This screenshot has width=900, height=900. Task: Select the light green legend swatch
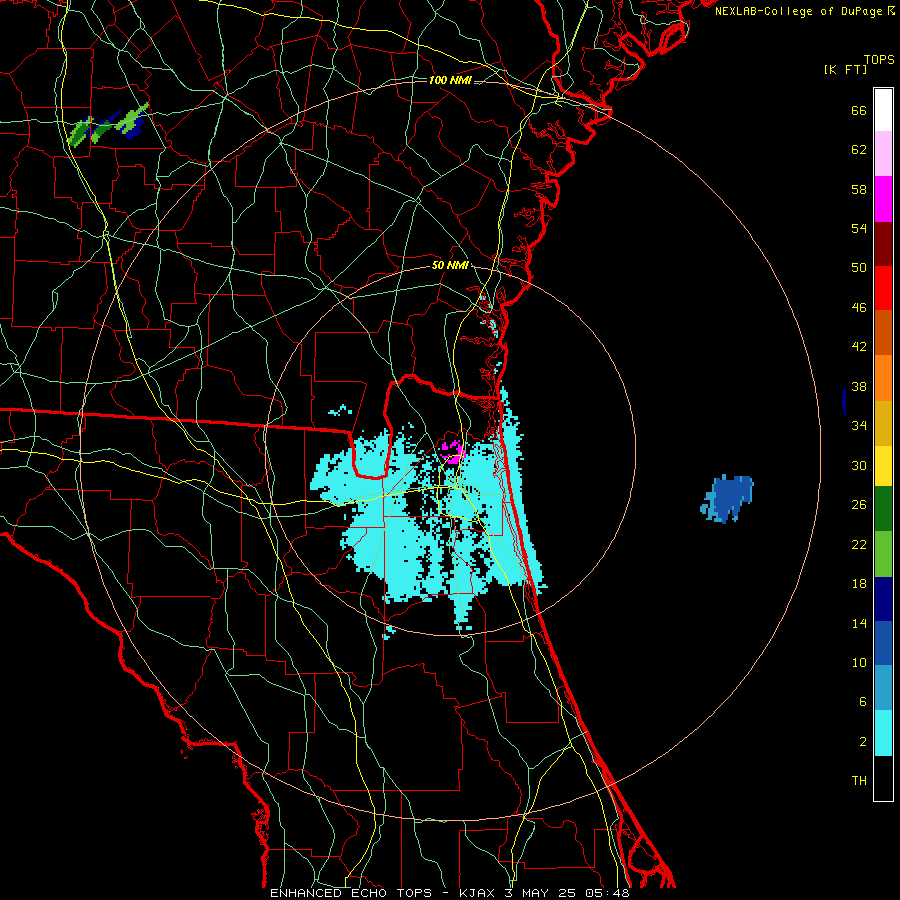point(883,554)
